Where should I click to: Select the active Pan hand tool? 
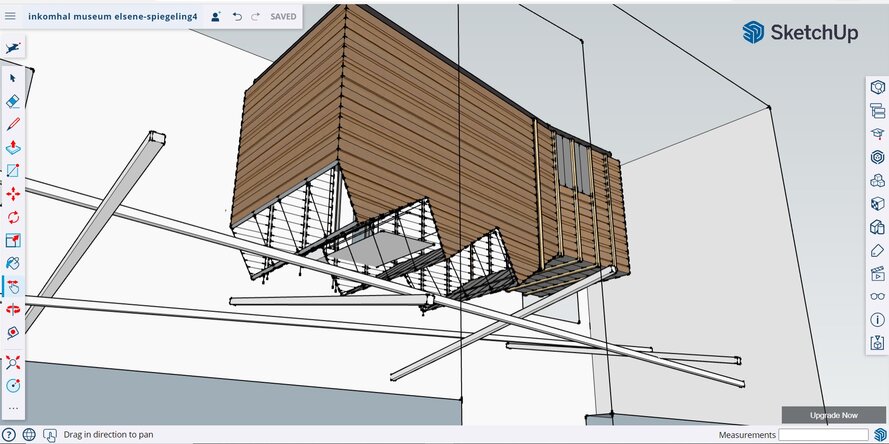tap(13, 286)
